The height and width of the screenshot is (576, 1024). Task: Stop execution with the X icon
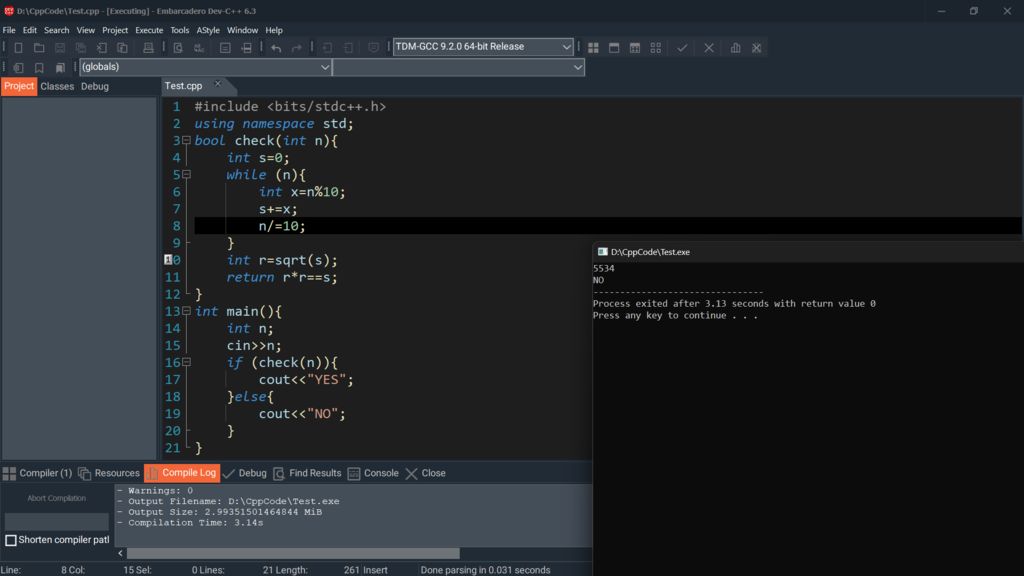click(x=709, y=48)
